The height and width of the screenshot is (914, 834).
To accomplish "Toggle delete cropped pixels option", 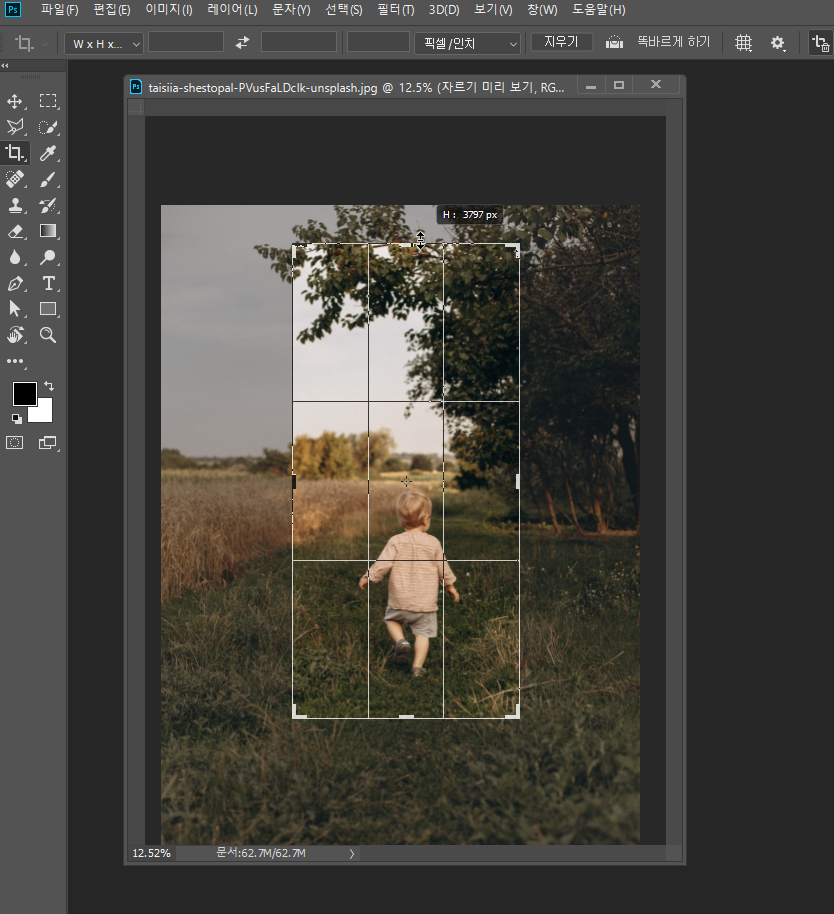I will [821, 43].
